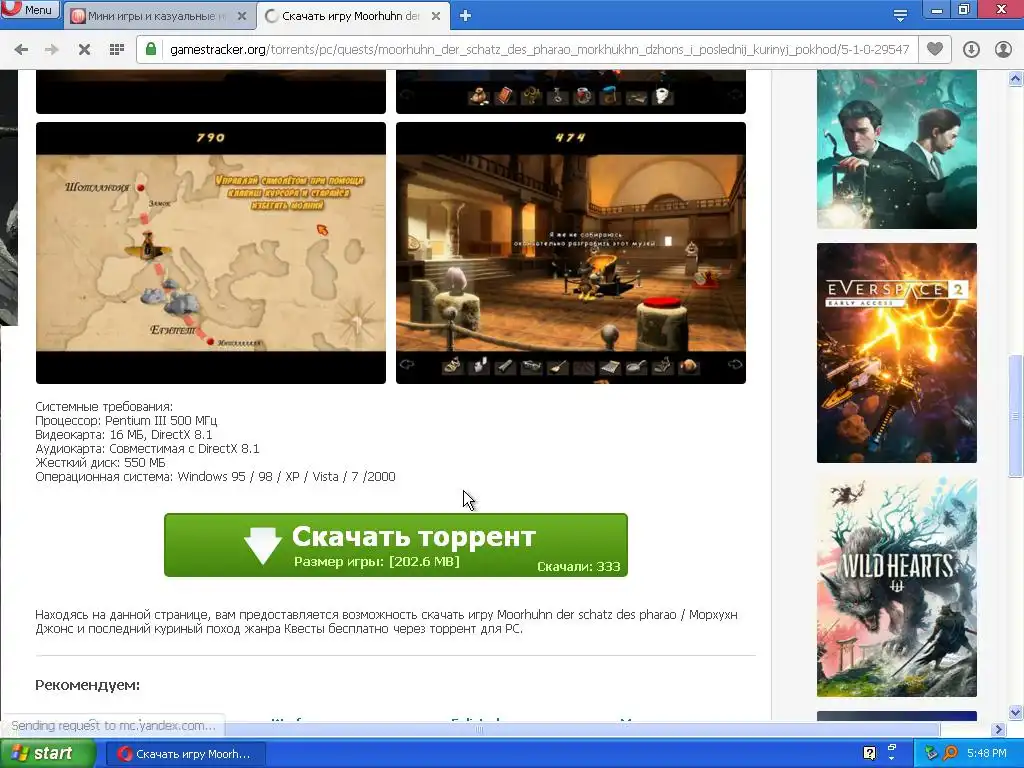Image resolution: width=1024 pixels, height=768 pixels.
Task: Stop loading the page
Action: 84,50
